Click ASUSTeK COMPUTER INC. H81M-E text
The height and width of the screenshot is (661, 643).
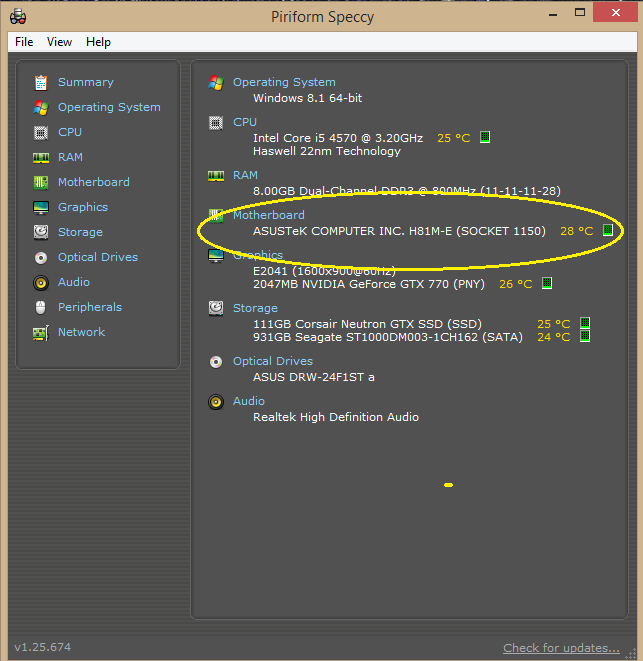399,231
